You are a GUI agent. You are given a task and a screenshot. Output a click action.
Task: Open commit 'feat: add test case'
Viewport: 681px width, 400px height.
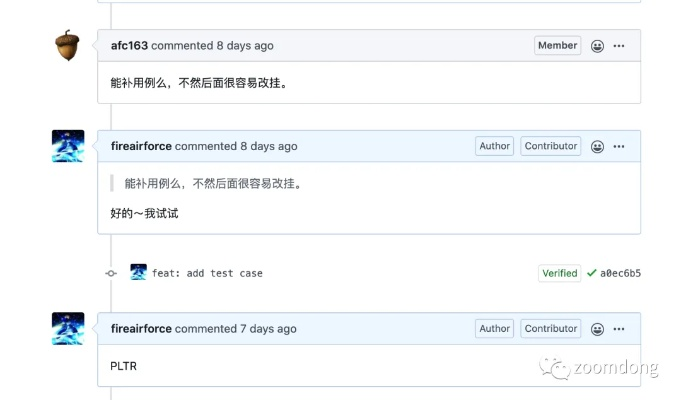click(207, 273)
